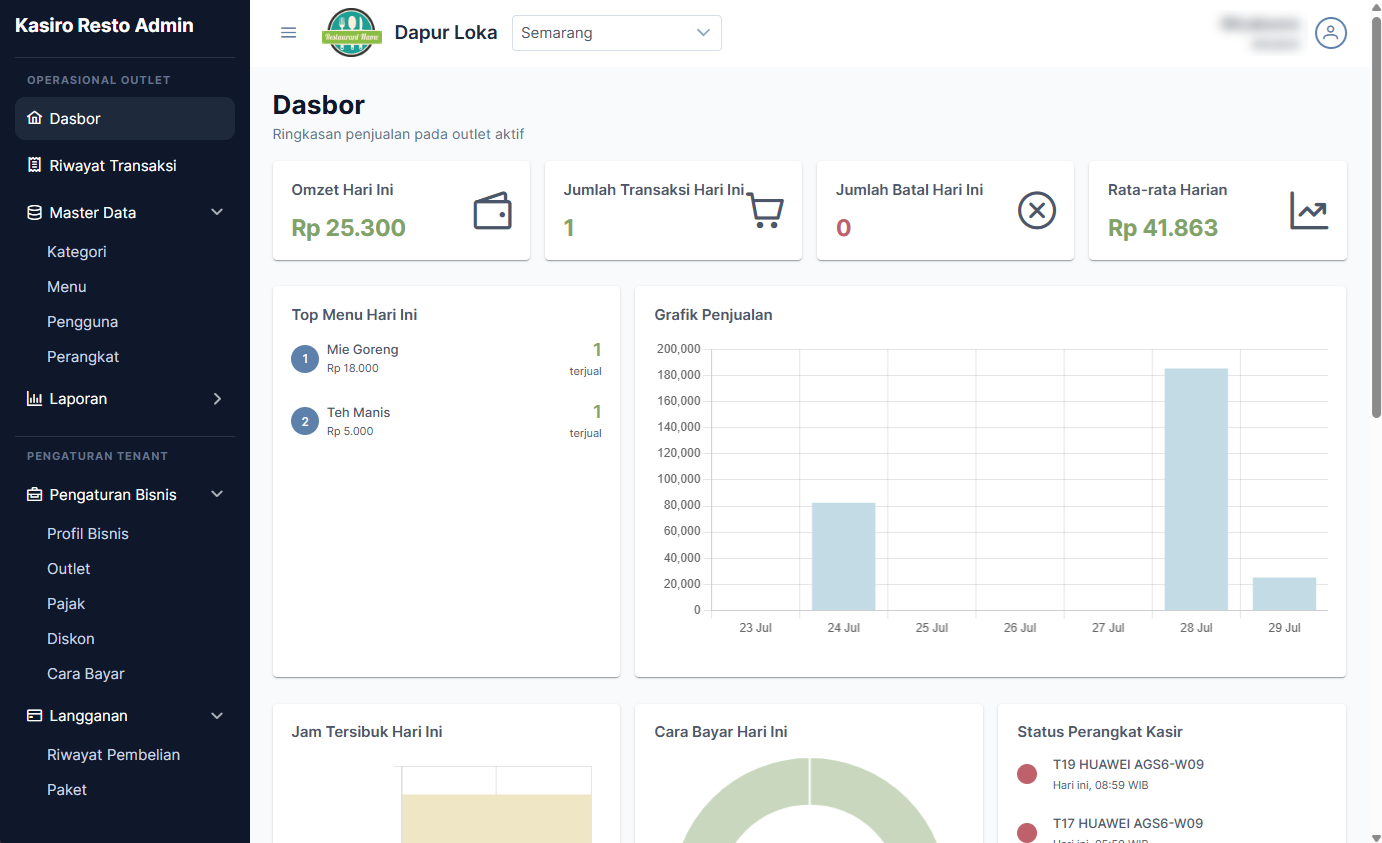Collapse the Langganan chevron
1382x843 pixels.
tap(217, 715)
